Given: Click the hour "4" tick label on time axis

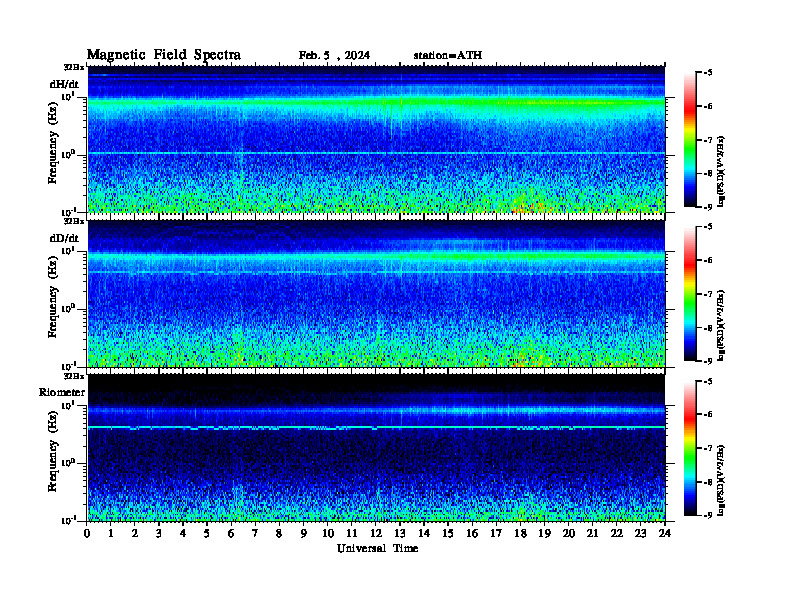Looking at the screenshot, I should [183, 534].
